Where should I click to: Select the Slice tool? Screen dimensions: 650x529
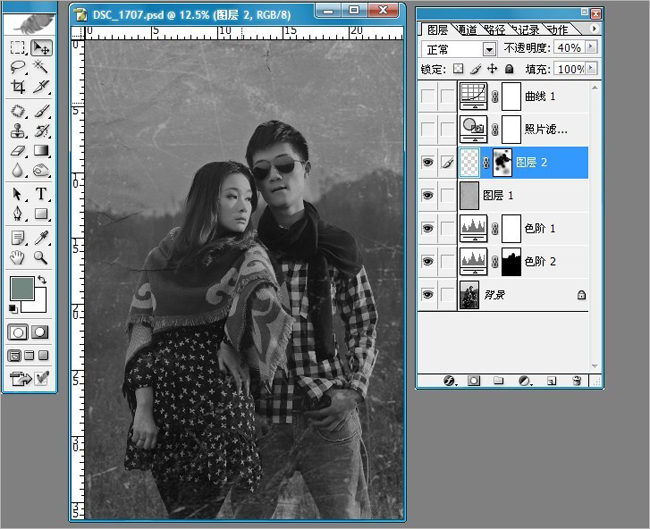point(41,86)
